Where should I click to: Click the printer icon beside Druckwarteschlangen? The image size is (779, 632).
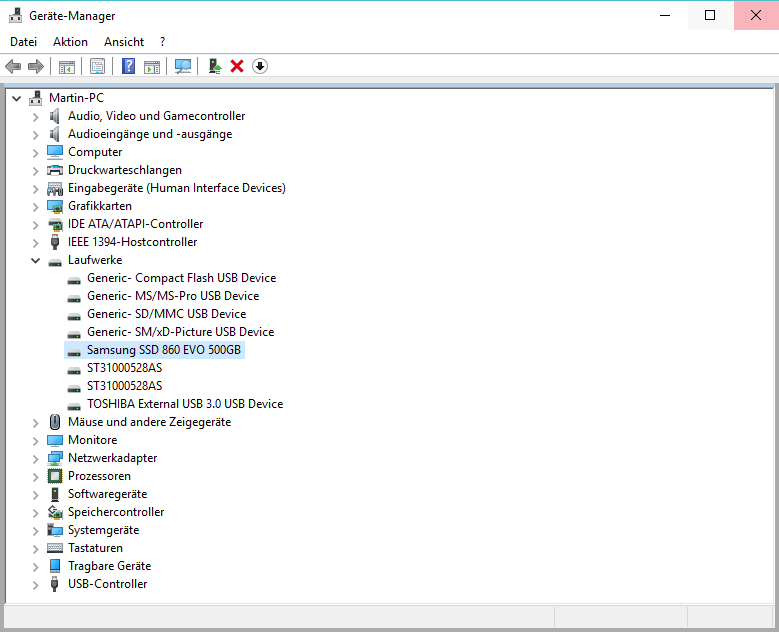(55, 170)
